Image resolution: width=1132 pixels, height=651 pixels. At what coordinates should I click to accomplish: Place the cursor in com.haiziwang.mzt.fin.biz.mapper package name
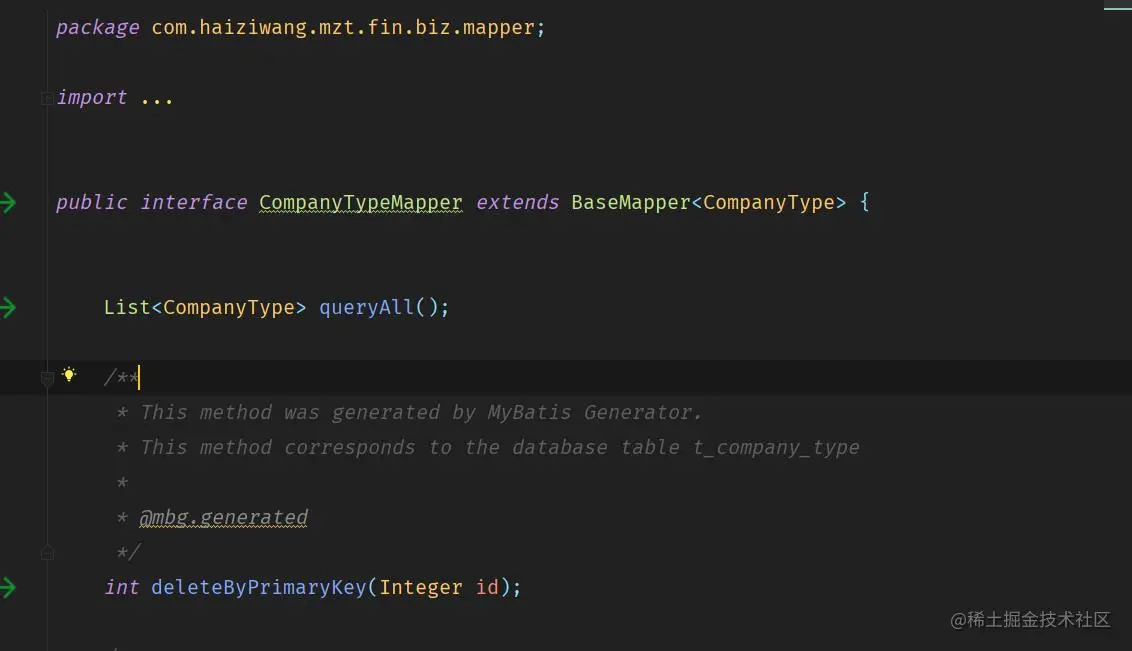pos(343,27)
